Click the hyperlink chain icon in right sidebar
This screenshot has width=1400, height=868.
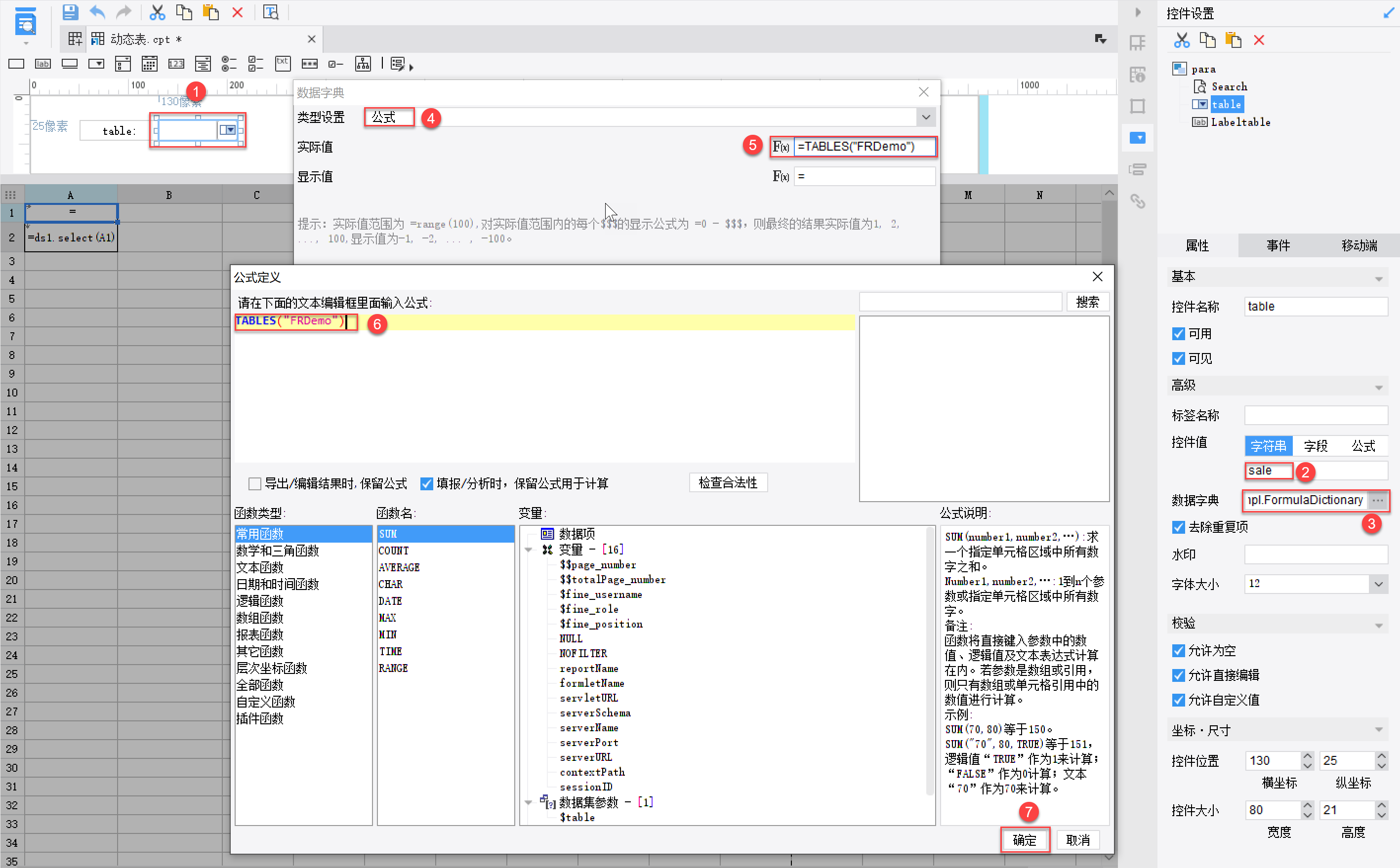1138,201
